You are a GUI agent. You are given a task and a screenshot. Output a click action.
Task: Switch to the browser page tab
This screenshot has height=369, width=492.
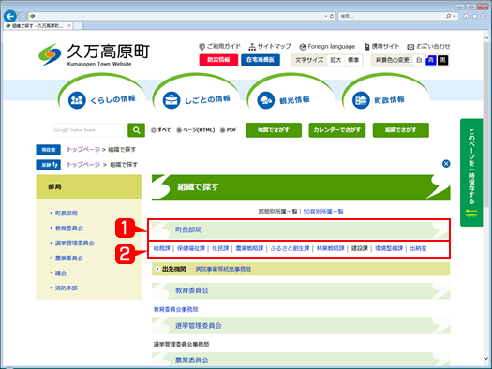38,26
